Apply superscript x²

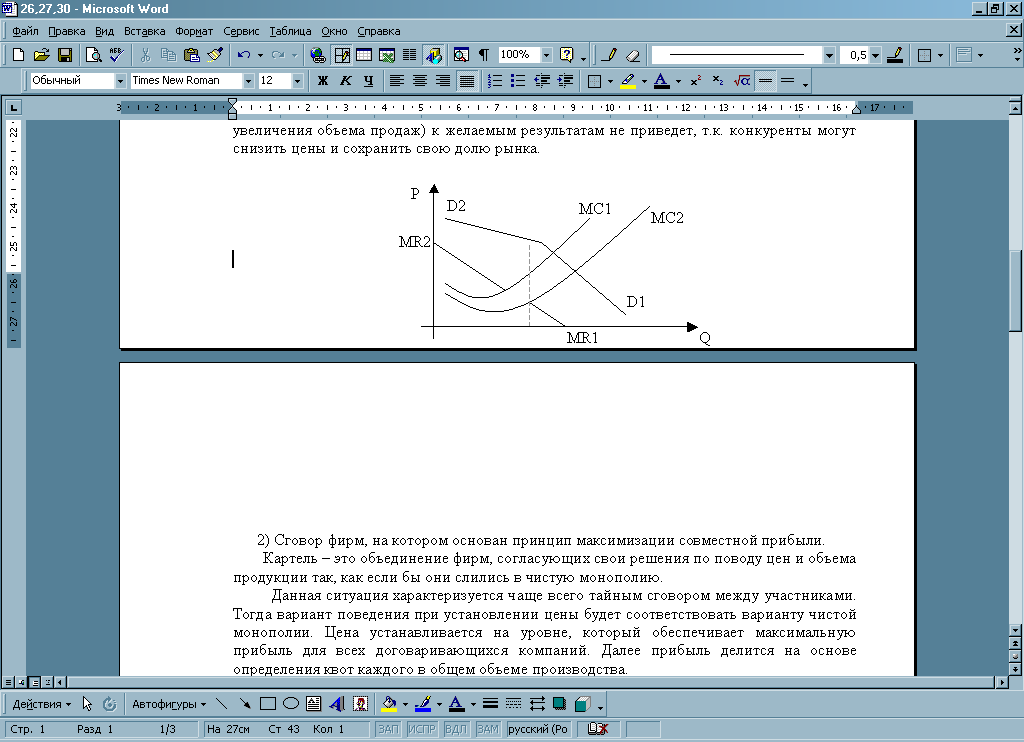coord(696,81)
